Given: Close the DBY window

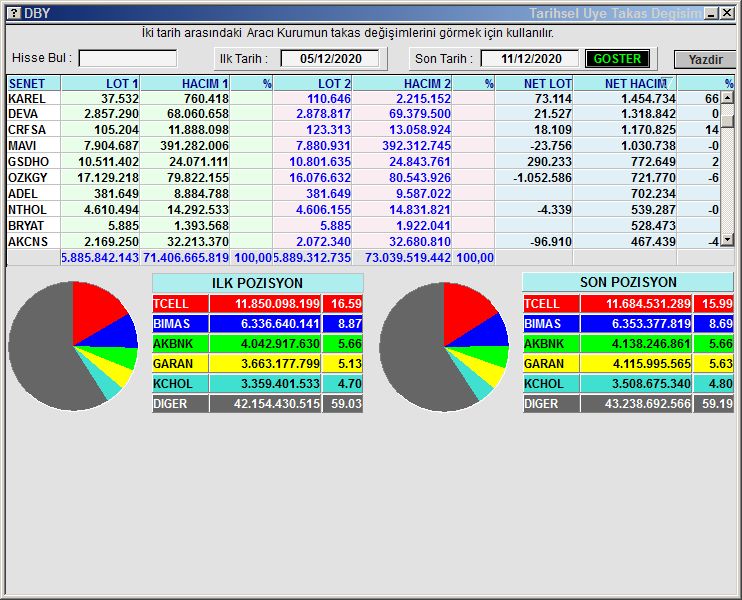Looking at the screenshot, I should 727,13.
